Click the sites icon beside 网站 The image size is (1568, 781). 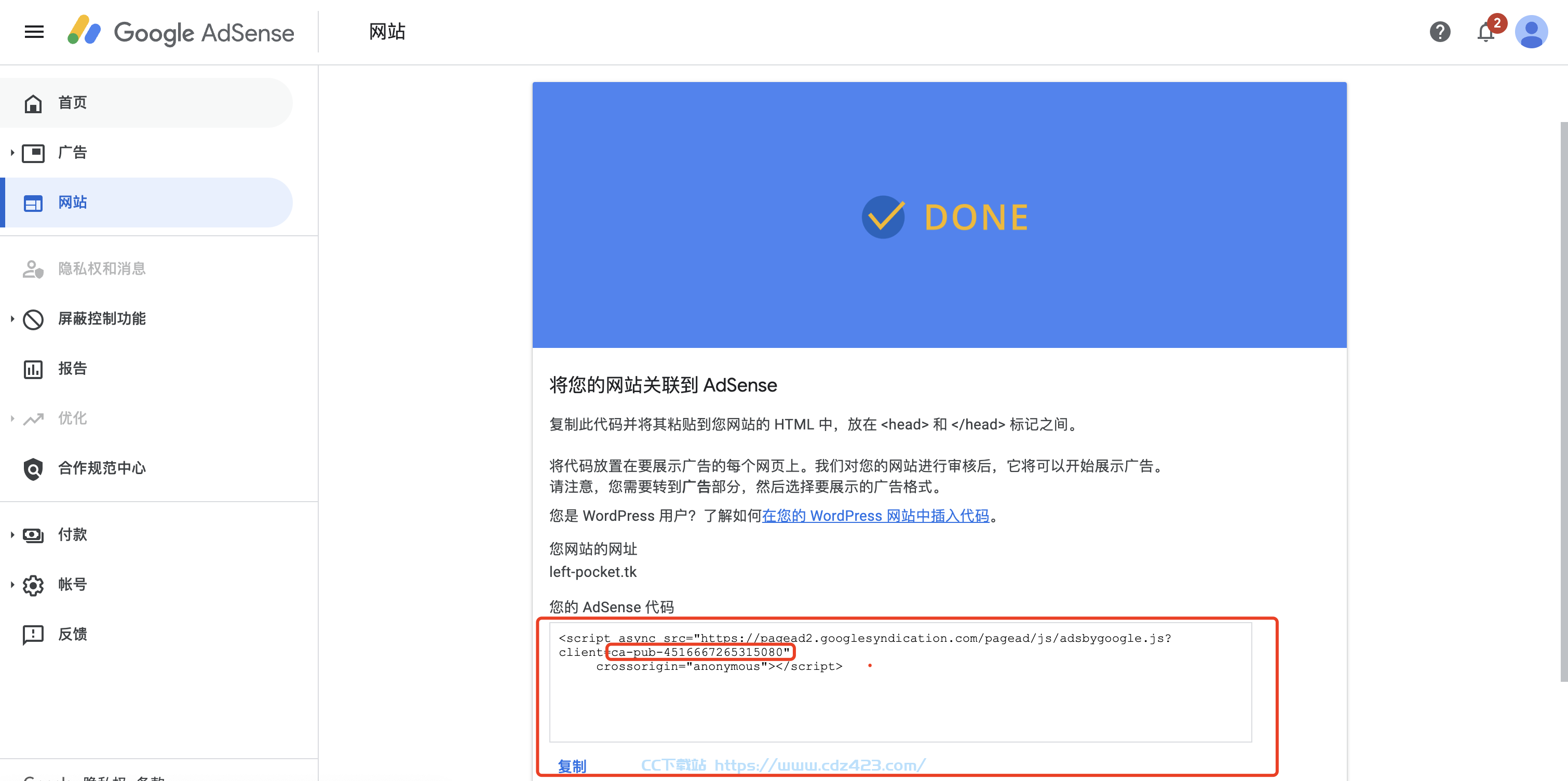33,204
